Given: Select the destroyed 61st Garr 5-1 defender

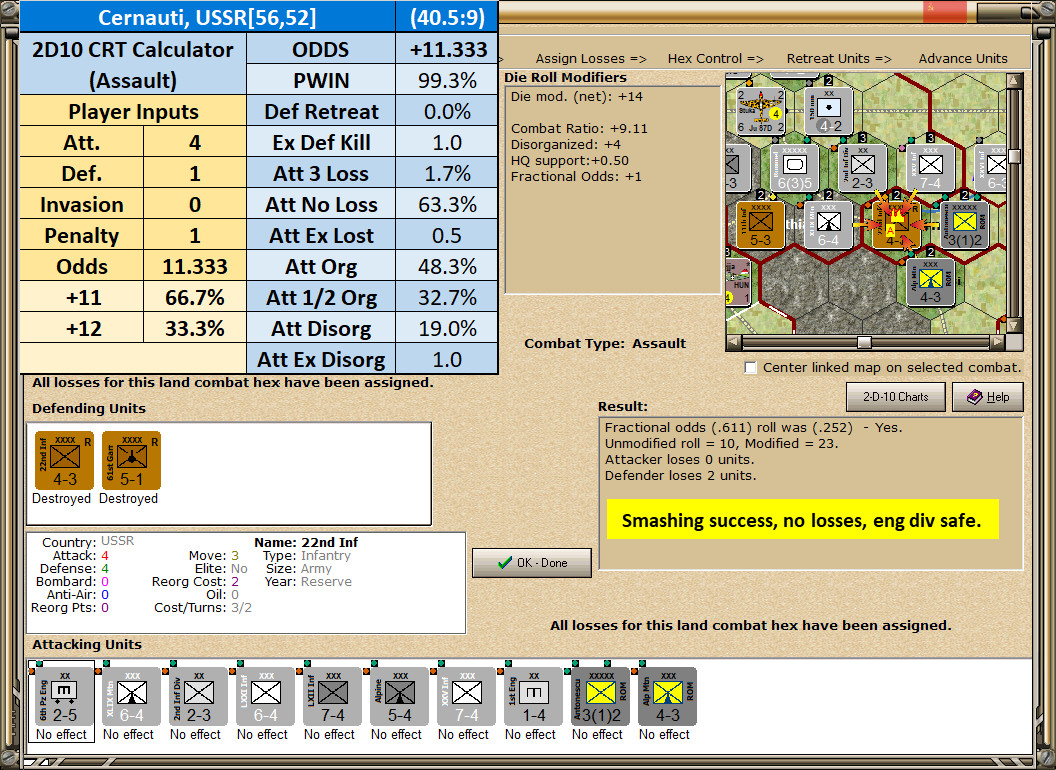Looking at the screenshot, I should (x=131, y=461).
